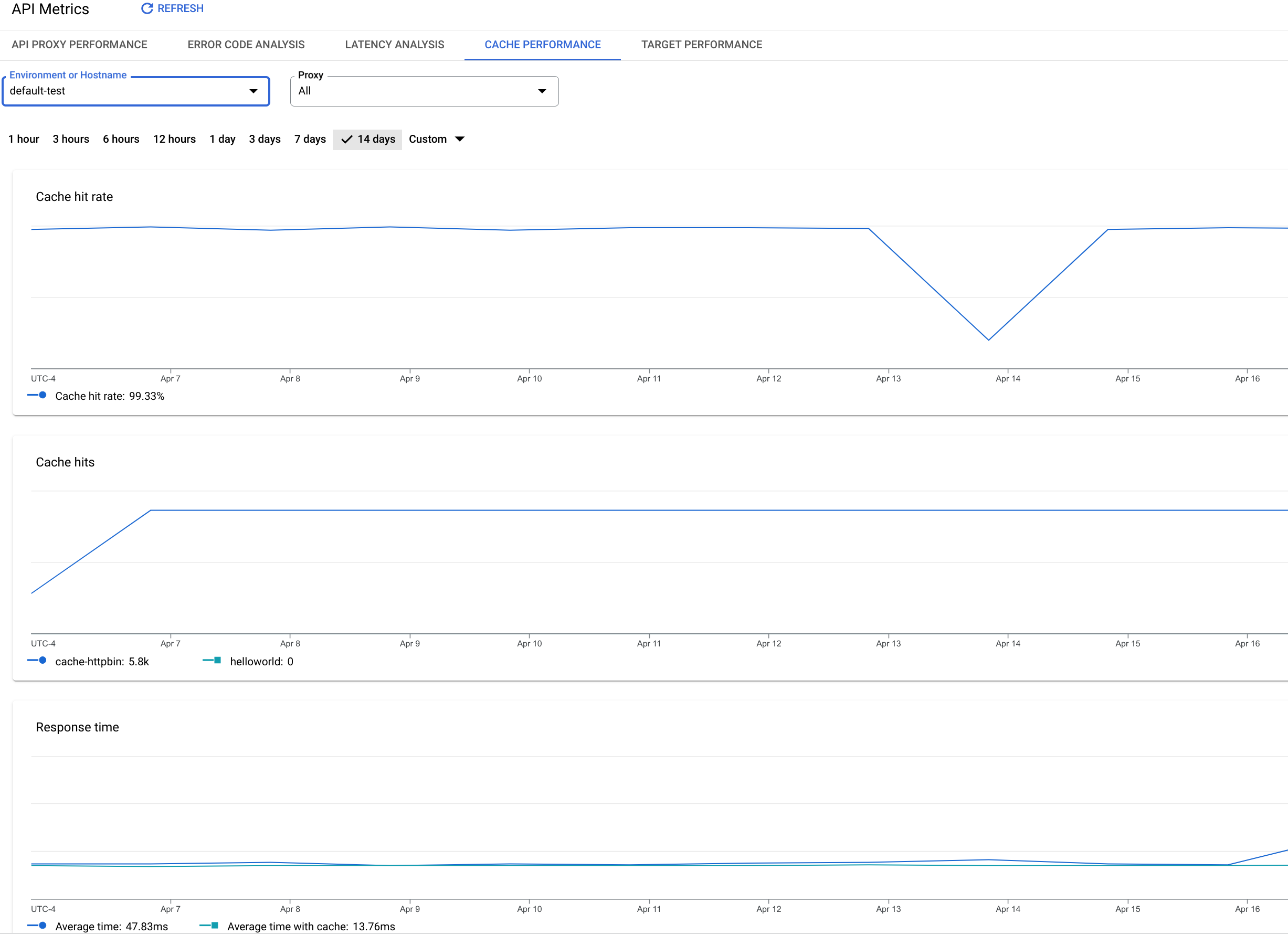Viewport: 1288px width, 935px height.
Task: Select the 7 days time range option
Action: pyautogui.click(x=310, y=139)
